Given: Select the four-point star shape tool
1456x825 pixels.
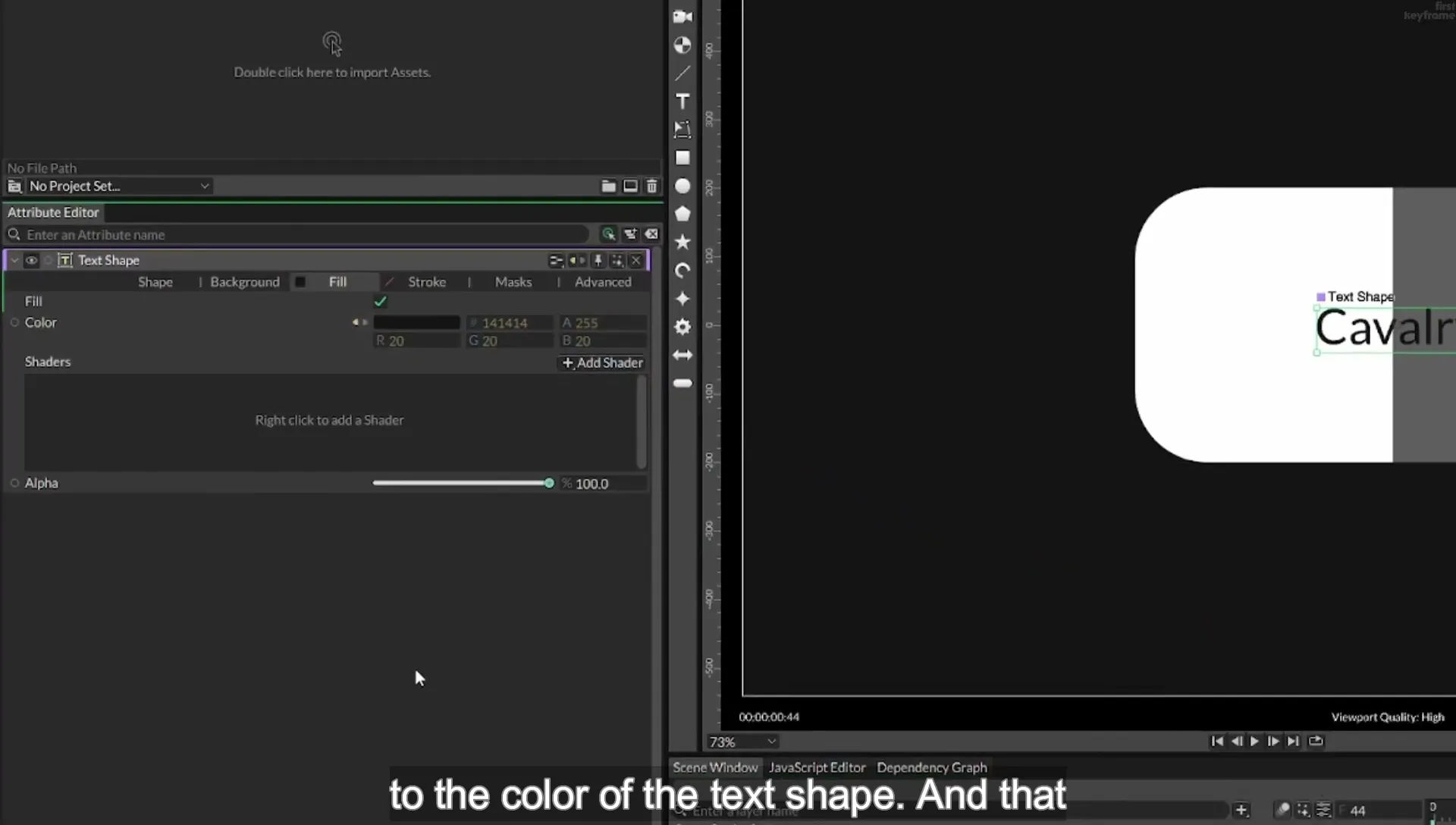Looking at the screenshot, I should point(682,299).
